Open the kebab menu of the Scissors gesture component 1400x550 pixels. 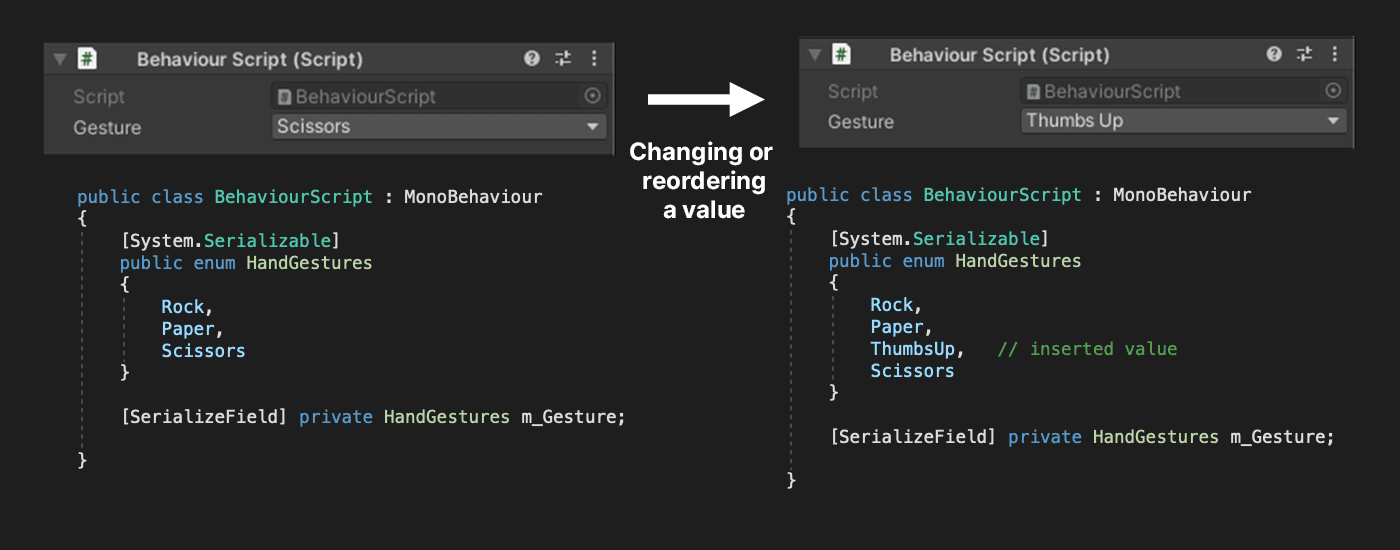[x=594, y=59]
